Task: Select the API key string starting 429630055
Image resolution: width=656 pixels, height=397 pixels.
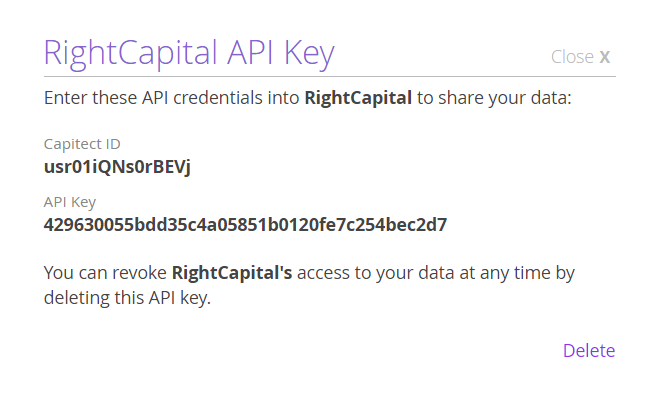Action: click(x=245, y=225)
